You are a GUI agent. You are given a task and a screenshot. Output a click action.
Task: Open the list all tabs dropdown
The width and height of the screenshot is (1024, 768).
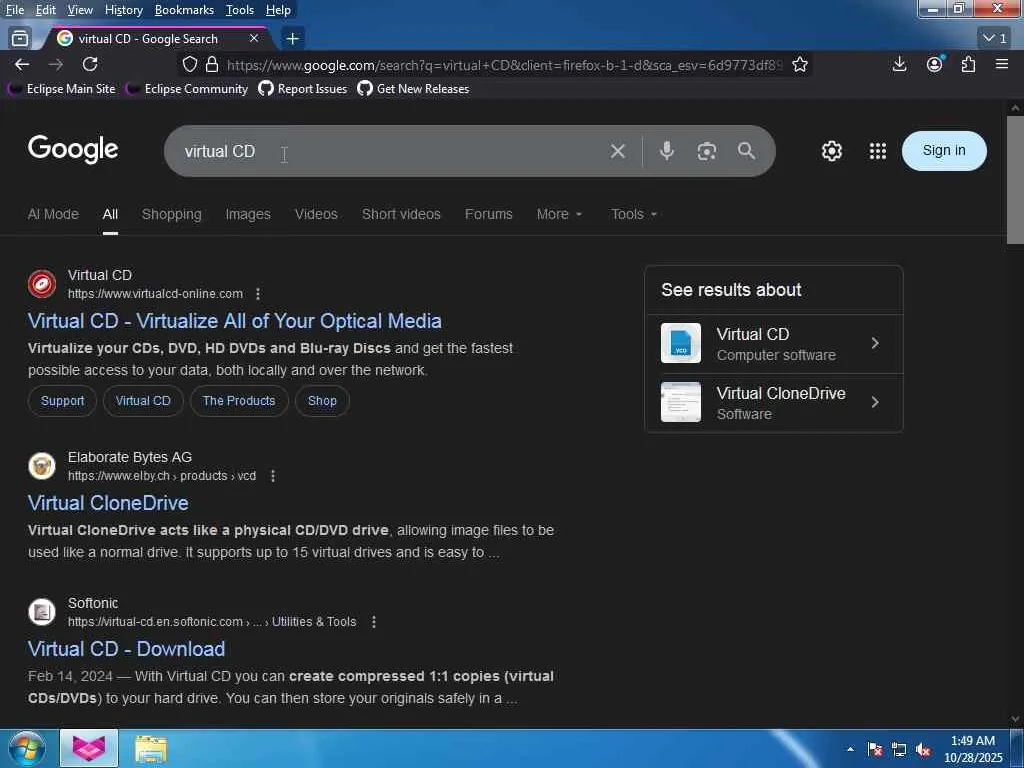click(995, 39)
